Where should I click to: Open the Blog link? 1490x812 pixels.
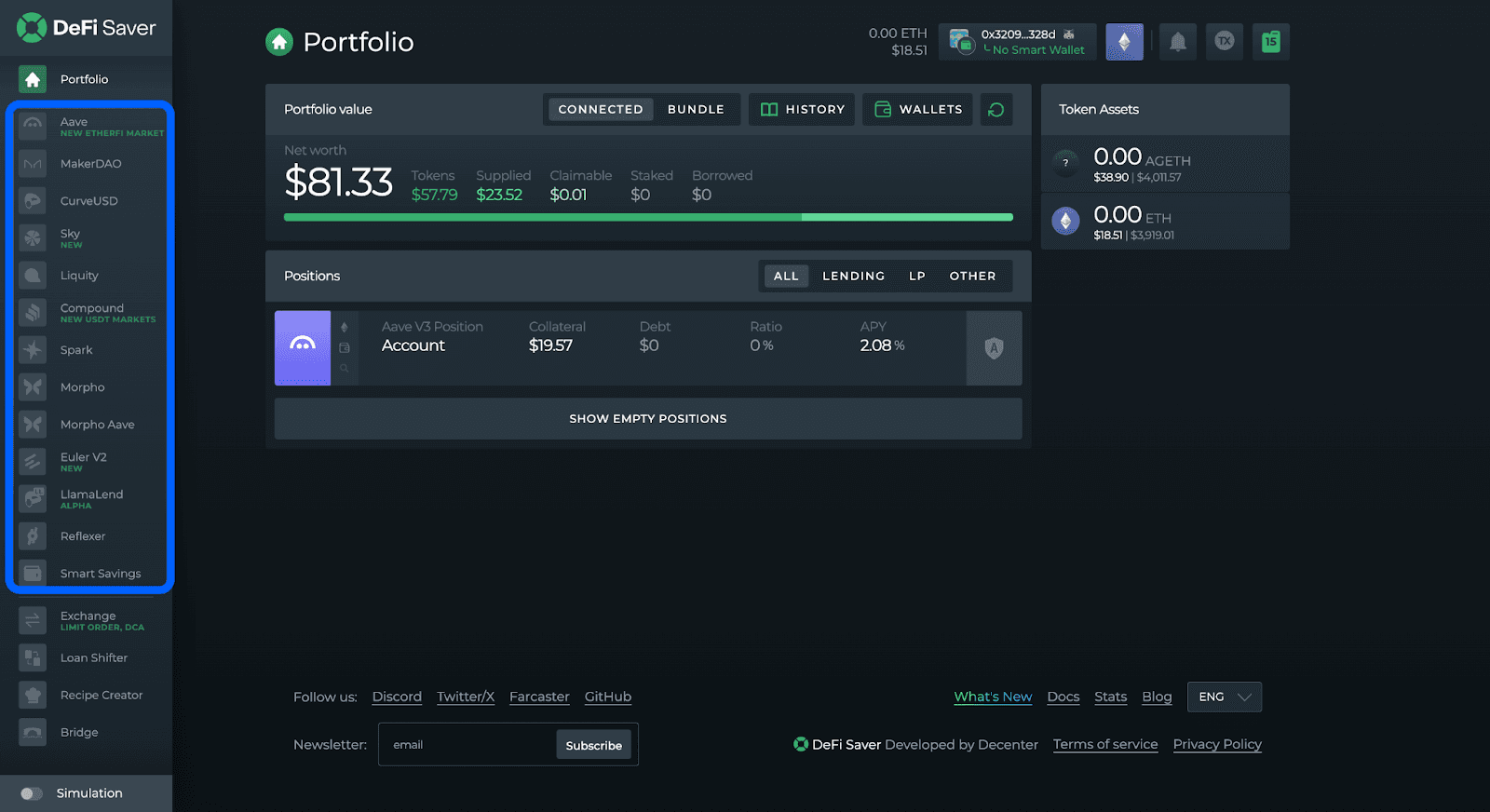pyautogui.click(x=1157, y=697)
